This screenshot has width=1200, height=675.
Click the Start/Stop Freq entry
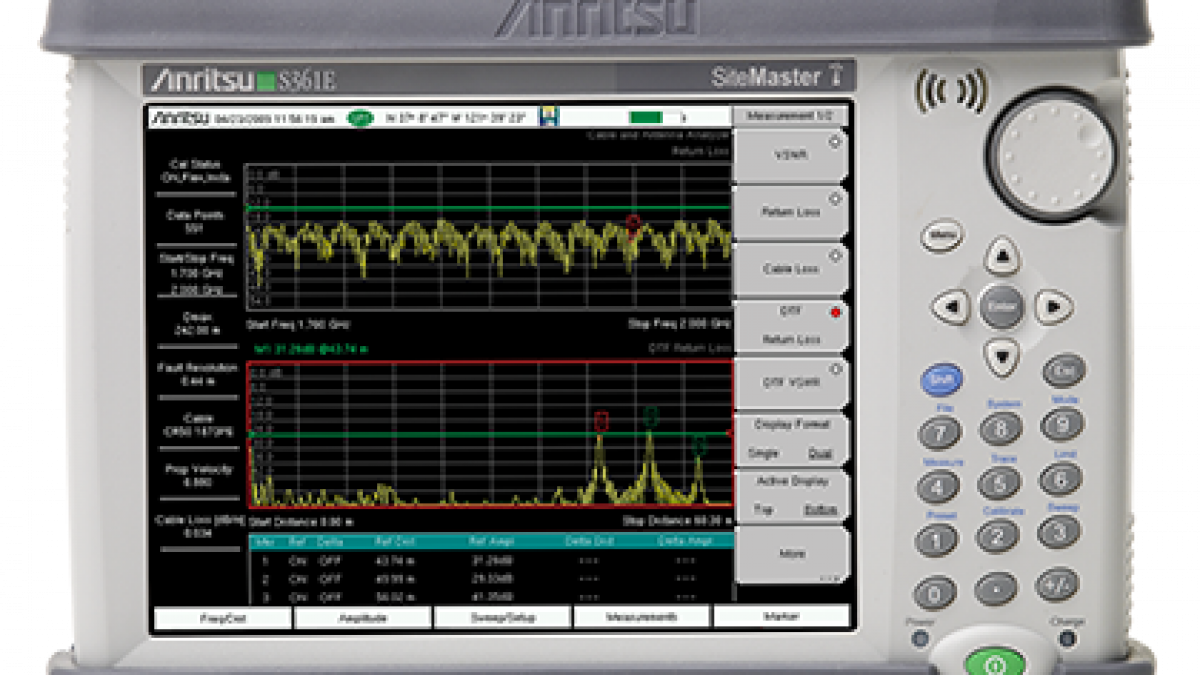pyautogui.click(x=196, y=273)
